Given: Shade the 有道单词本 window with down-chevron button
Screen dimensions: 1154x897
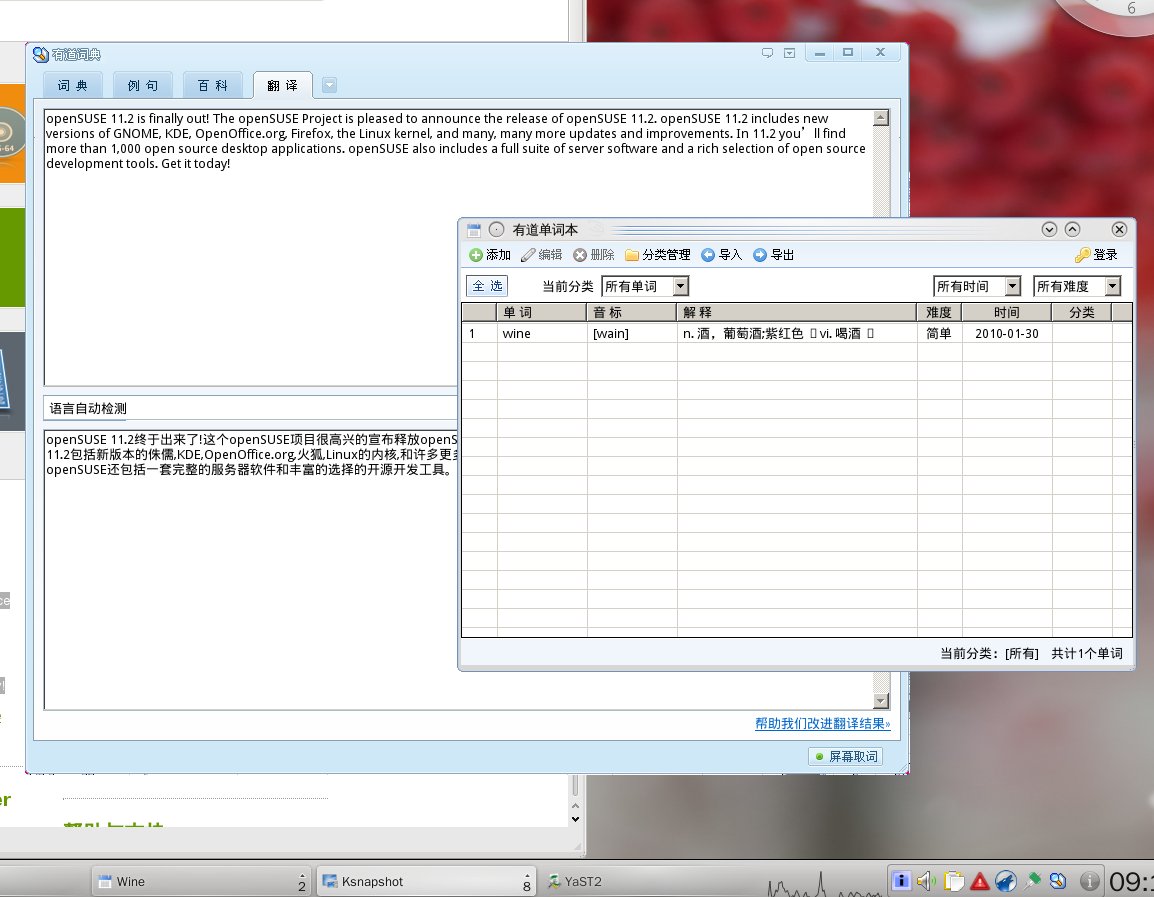Looking at the screenshot, I should [1049, 230].
